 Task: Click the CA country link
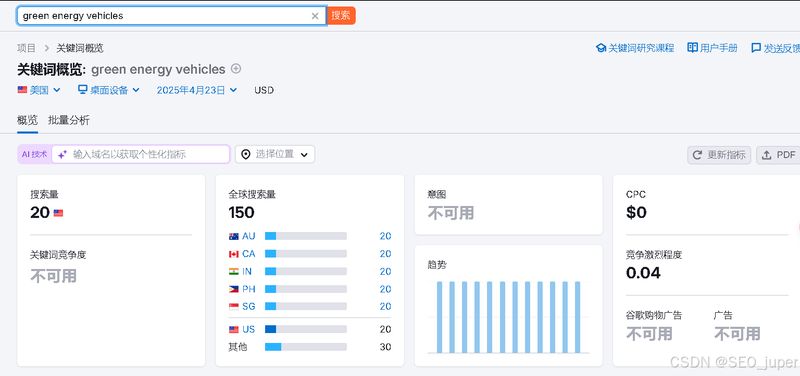coord(249,254)
